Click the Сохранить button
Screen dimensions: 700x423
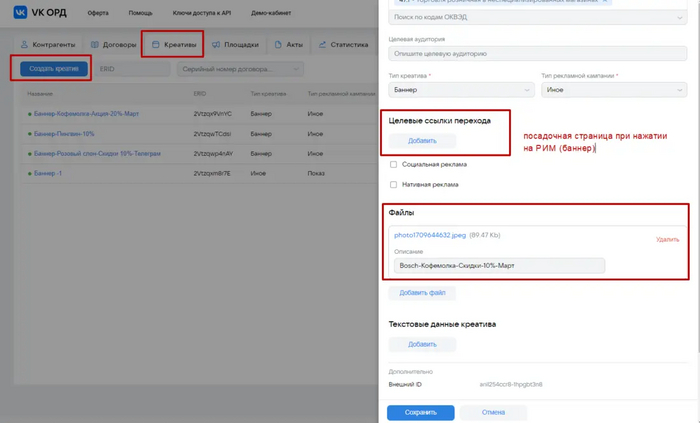421,412
